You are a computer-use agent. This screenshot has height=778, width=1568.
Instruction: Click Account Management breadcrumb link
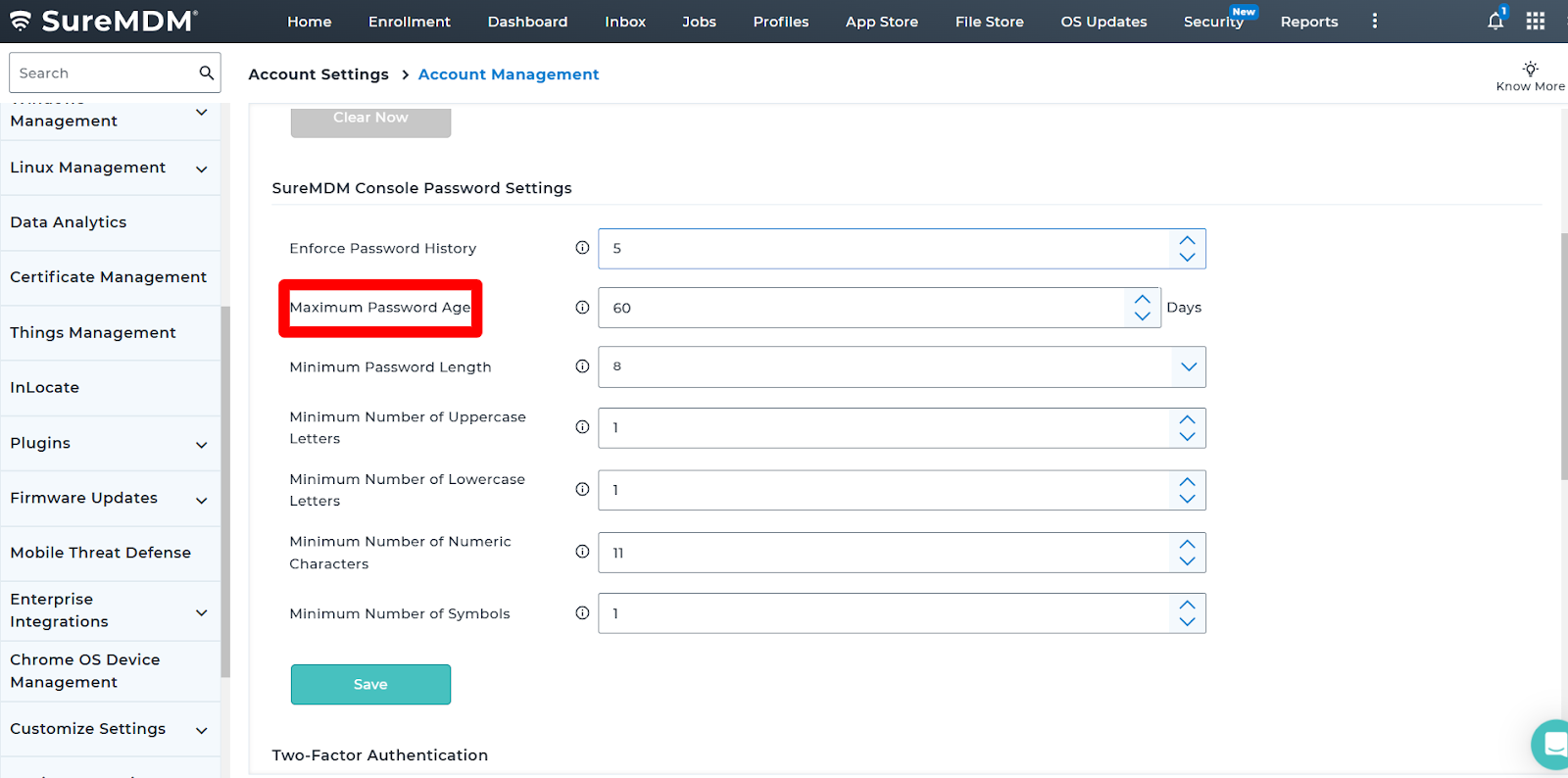click(x=509, y=74)
